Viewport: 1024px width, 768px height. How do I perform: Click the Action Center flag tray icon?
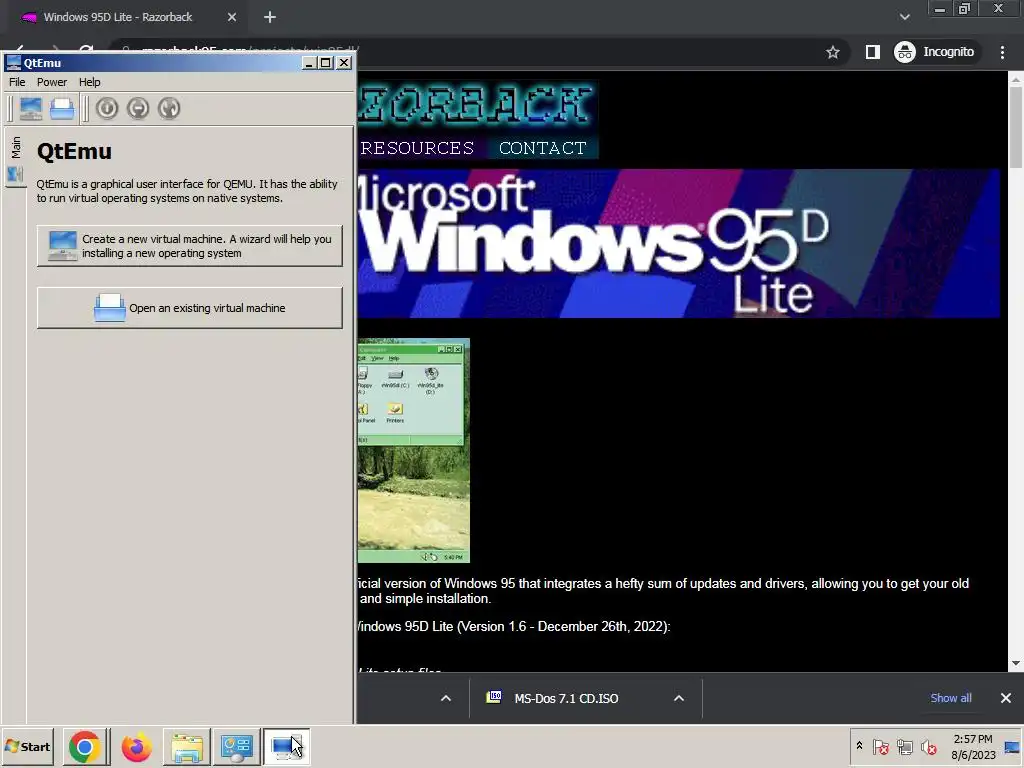(880, 746)
